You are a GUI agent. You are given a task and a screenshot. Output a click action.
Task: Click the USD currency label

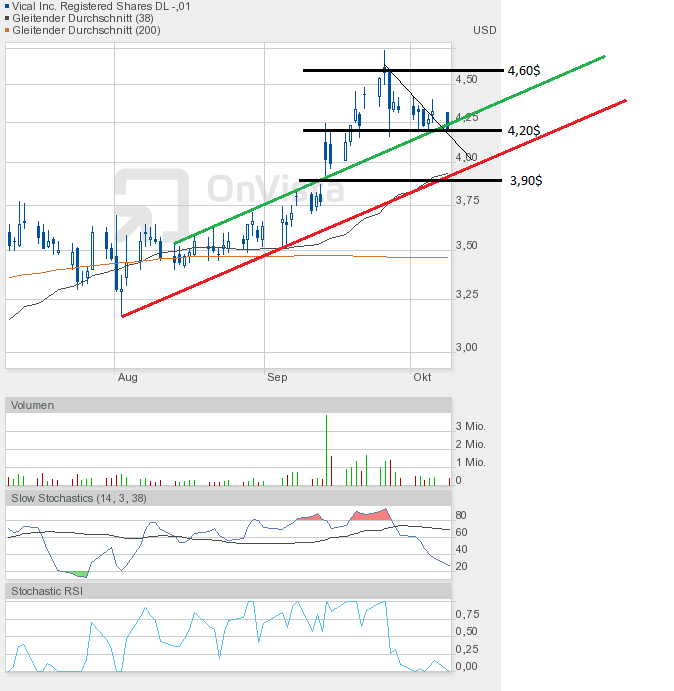tap(484, 30)
